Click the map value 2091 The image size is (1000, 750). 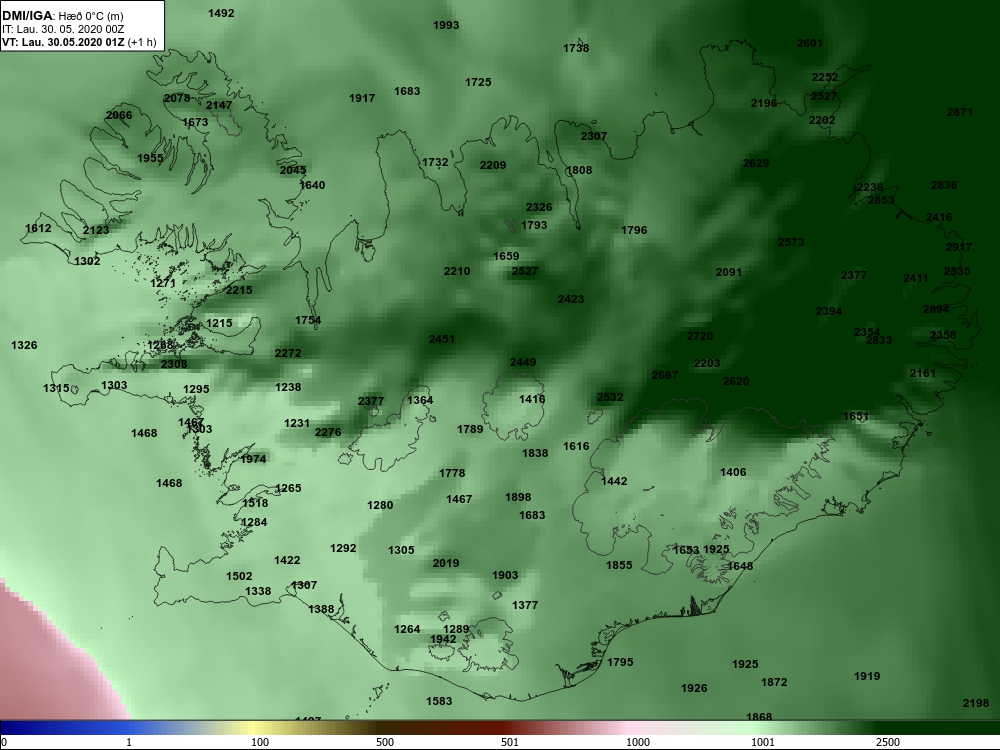coord(728,272)
